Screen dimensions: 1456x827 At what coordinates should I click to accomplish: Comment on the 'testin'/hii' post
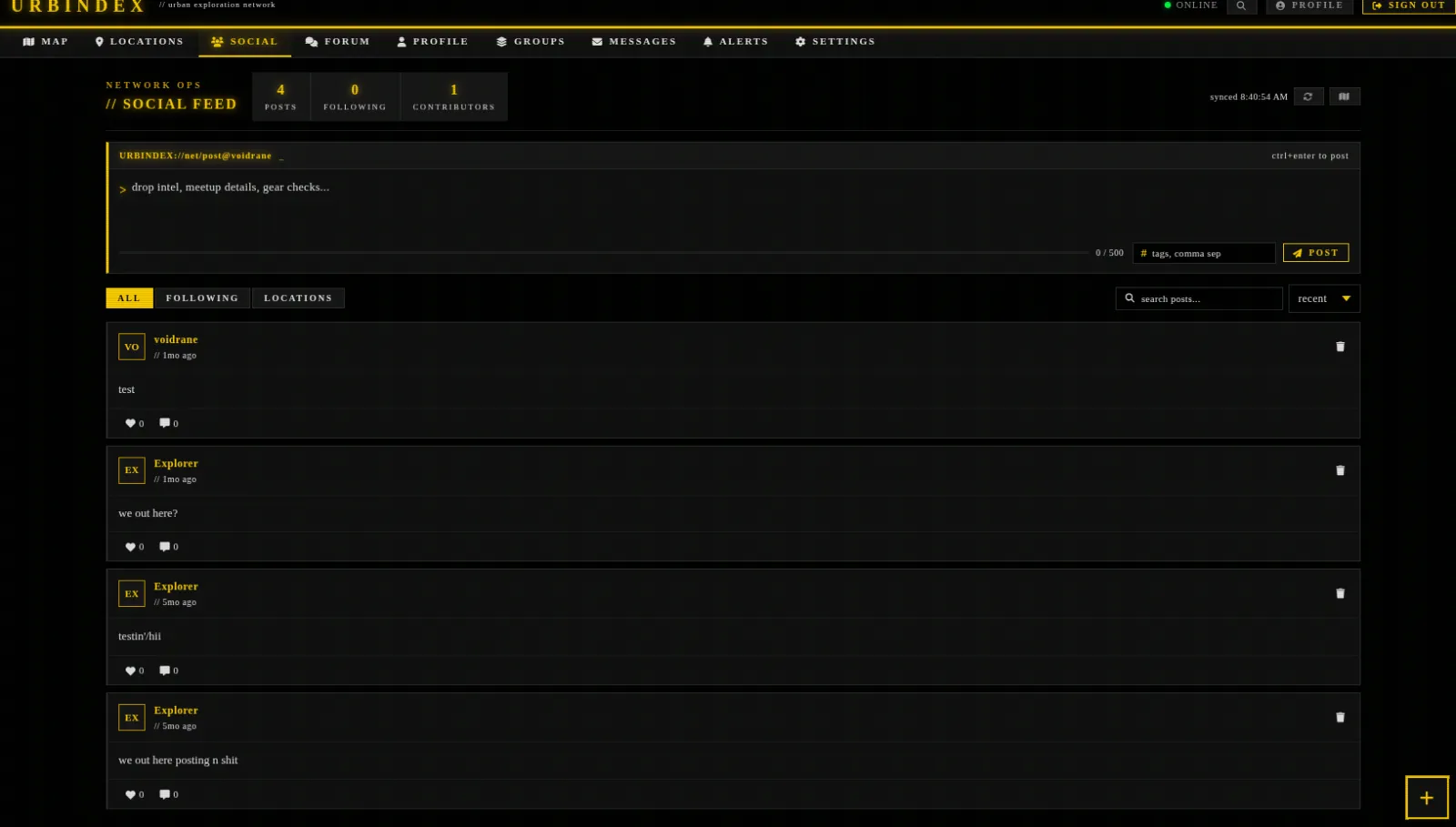coord(169,671)
